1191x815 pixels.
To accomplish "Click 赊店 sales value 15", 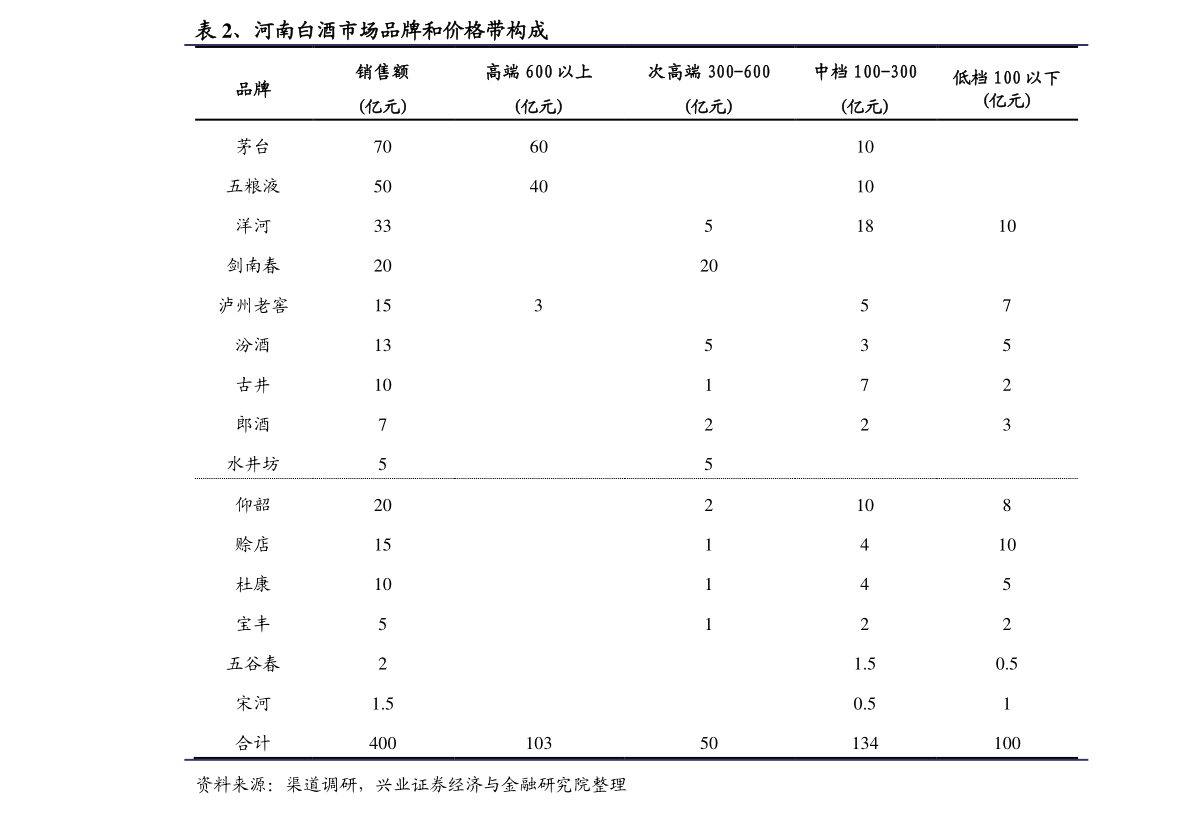I will 383,544.
